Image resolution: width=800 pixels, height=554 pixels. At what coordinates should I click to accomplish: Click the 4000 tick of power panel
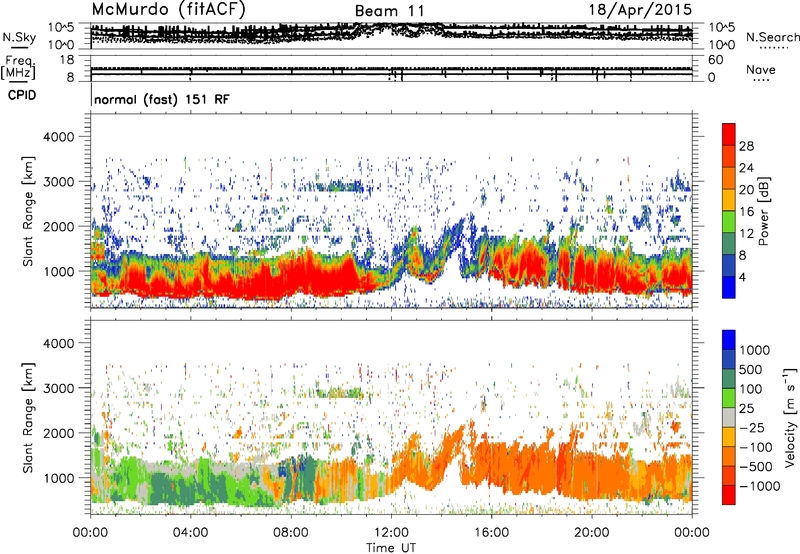[x=58, y=137]
